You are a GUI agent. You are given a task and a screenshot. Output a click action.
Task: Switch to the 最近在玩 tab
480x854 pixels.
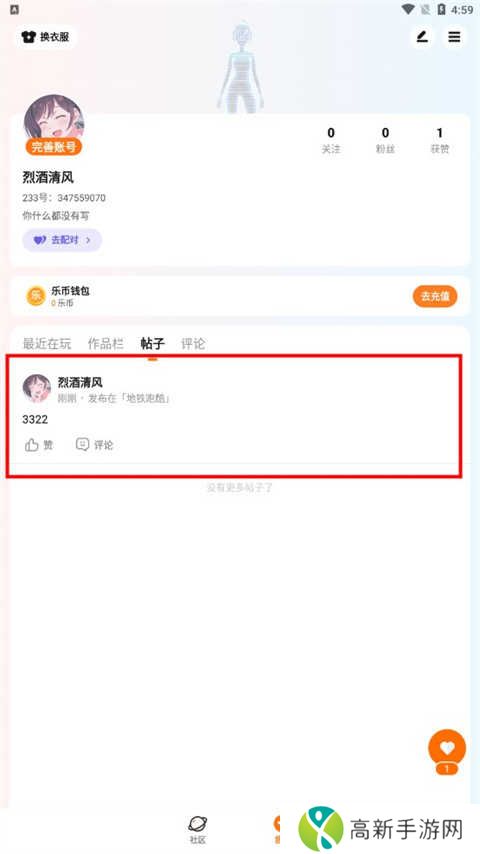47,344
